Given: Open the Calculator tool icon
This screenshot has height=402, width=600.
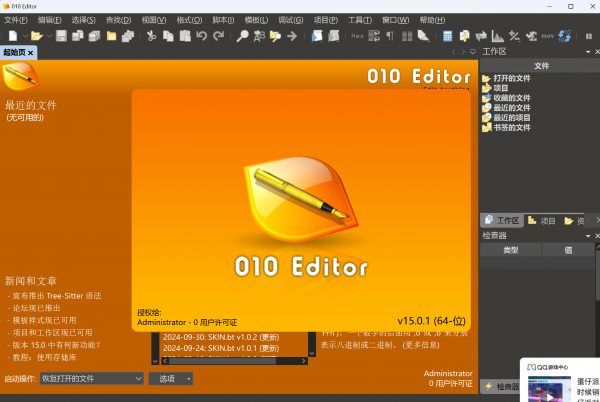Looking at the screenshot, I should pyautogui.click(x=448, y=36).
